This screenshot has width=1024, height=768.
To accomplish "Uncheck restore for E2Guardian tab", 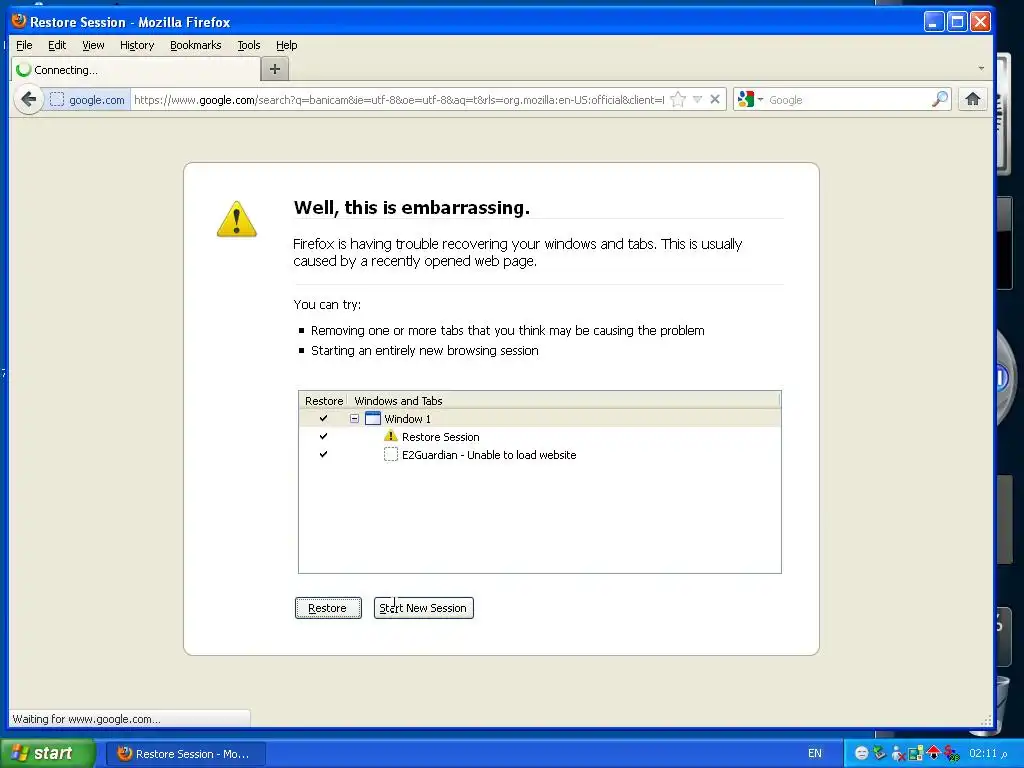I will (x=323, y=455).
